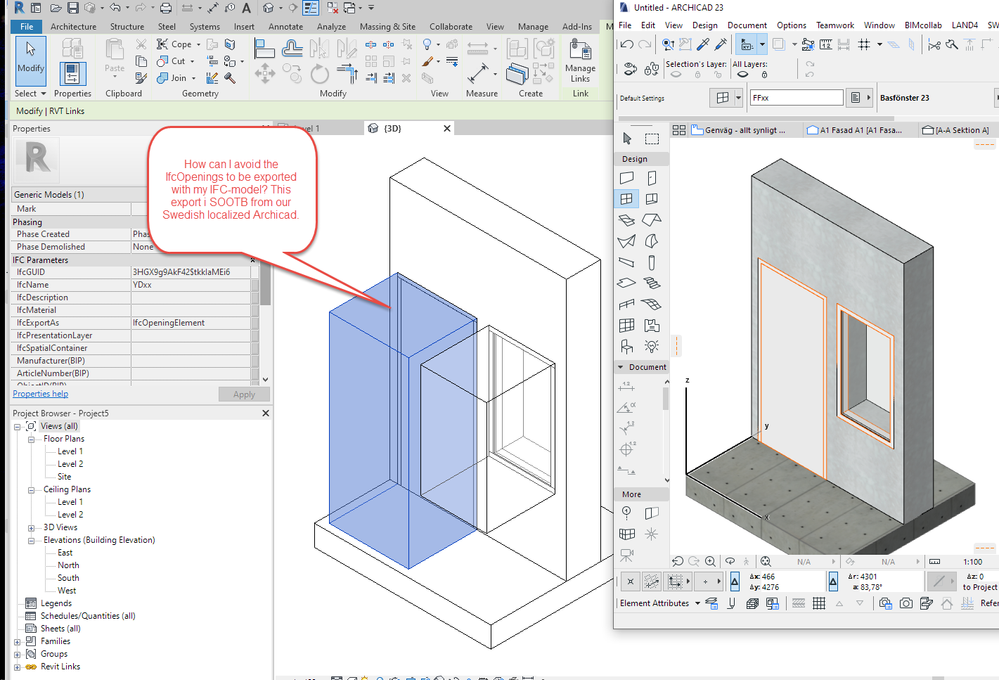Select ARCHICAD Window tool in toolbox

click(627, 199)
